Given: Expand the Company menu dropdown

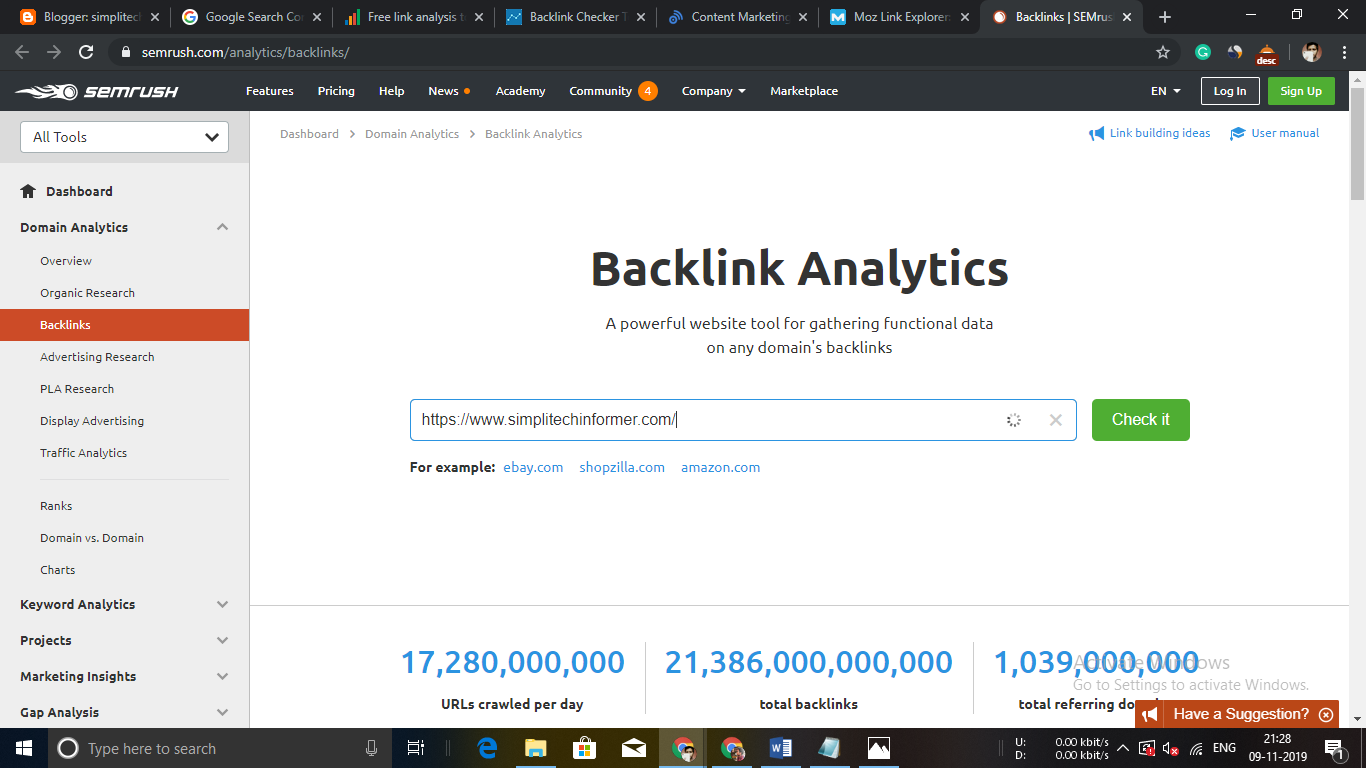Looking at the screenshot, I should pos(714,91).
